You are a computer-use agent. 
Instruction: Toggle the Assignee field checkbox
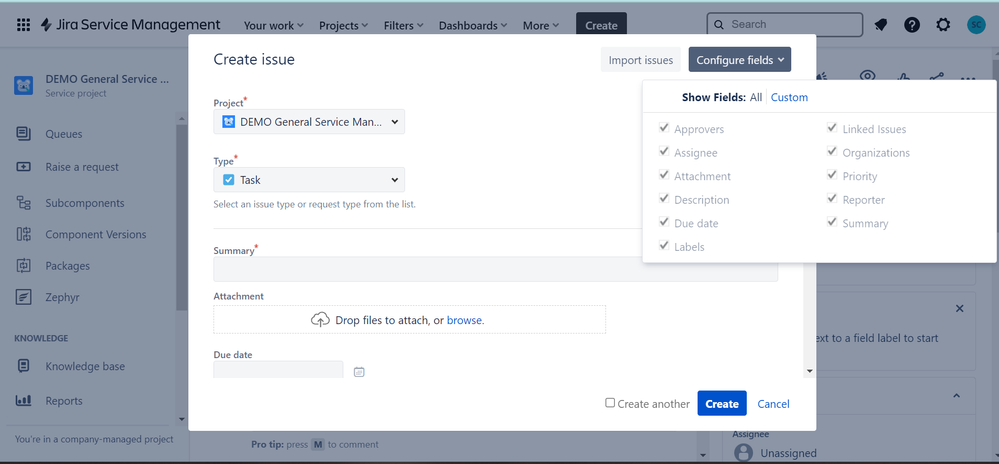tap(663, 152)
